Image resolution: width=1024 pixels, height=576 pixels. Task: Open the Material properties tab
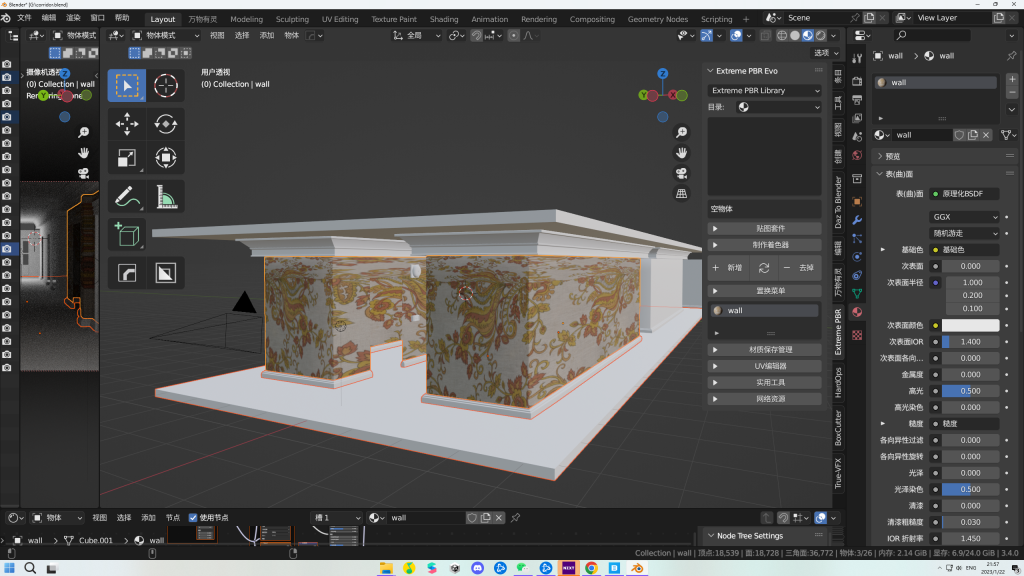857,312
